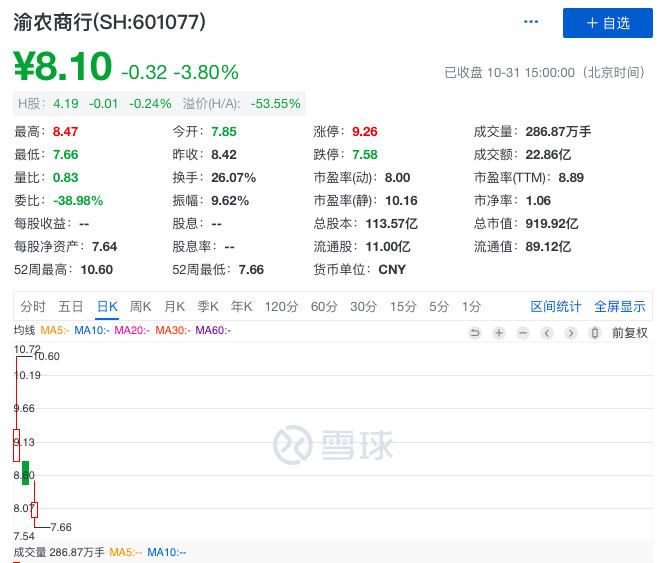Viewport: 663px width, 563px height.
Task: Click the 雪球 watermark logo on chart
Action: 333,445
